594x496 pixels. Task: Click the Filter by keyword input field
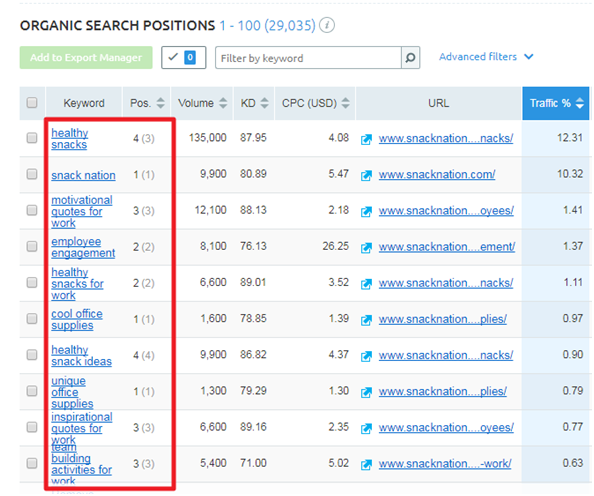[x=308, y=58]
